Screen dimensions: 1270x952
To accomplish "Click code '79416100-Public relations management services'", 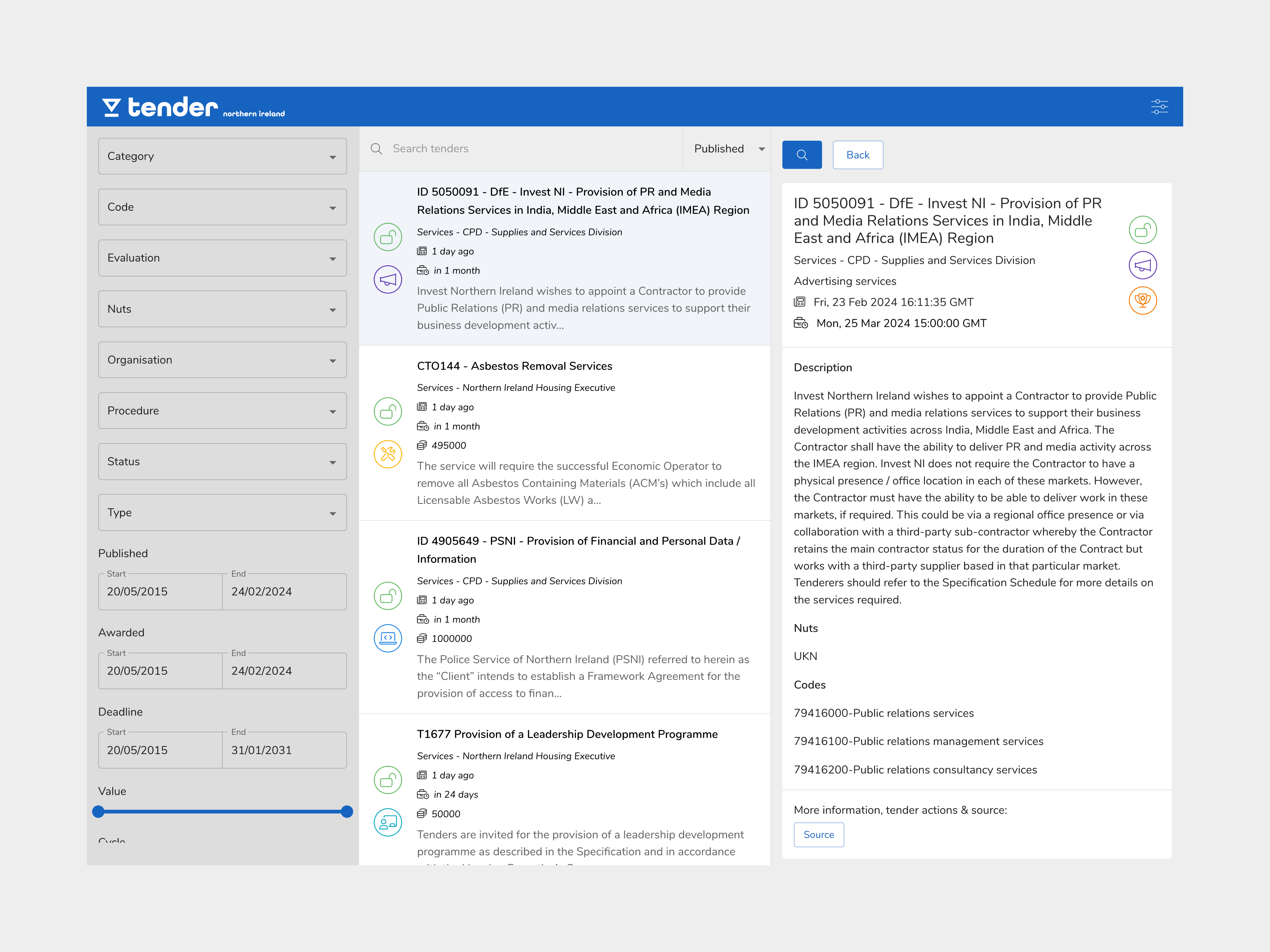I will point(919,741).
